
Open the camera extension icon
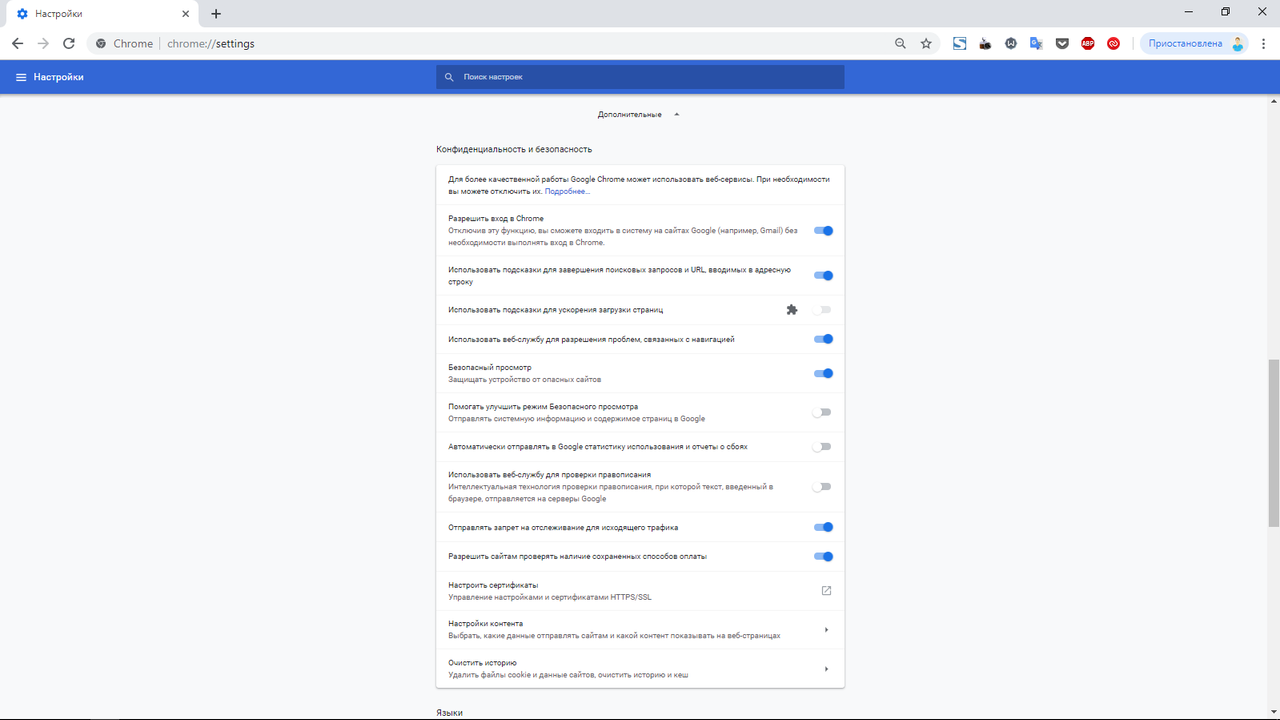(x=985, y=44)
